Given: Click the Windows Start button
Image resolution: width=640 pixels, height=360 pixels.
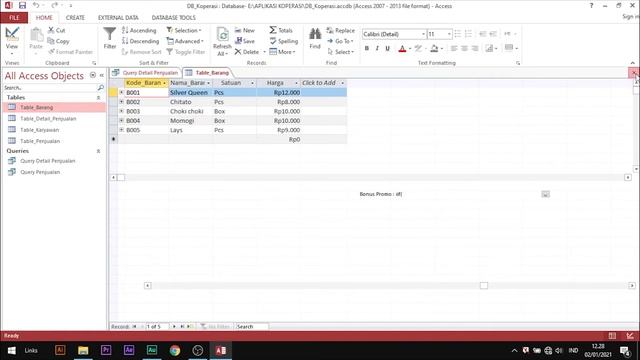Looking at the screenshot, I should 11,350.
